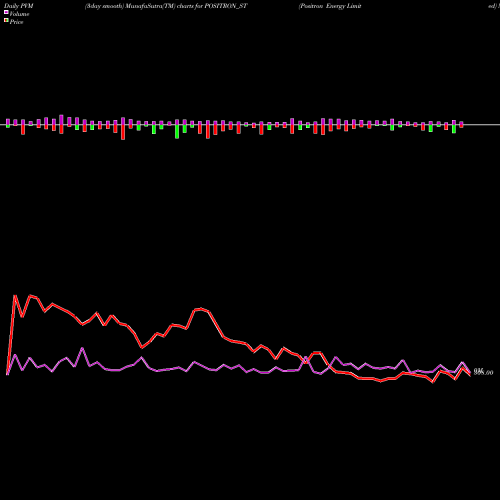
Task: Click the Volume legend color swatch
Action: 6,12
